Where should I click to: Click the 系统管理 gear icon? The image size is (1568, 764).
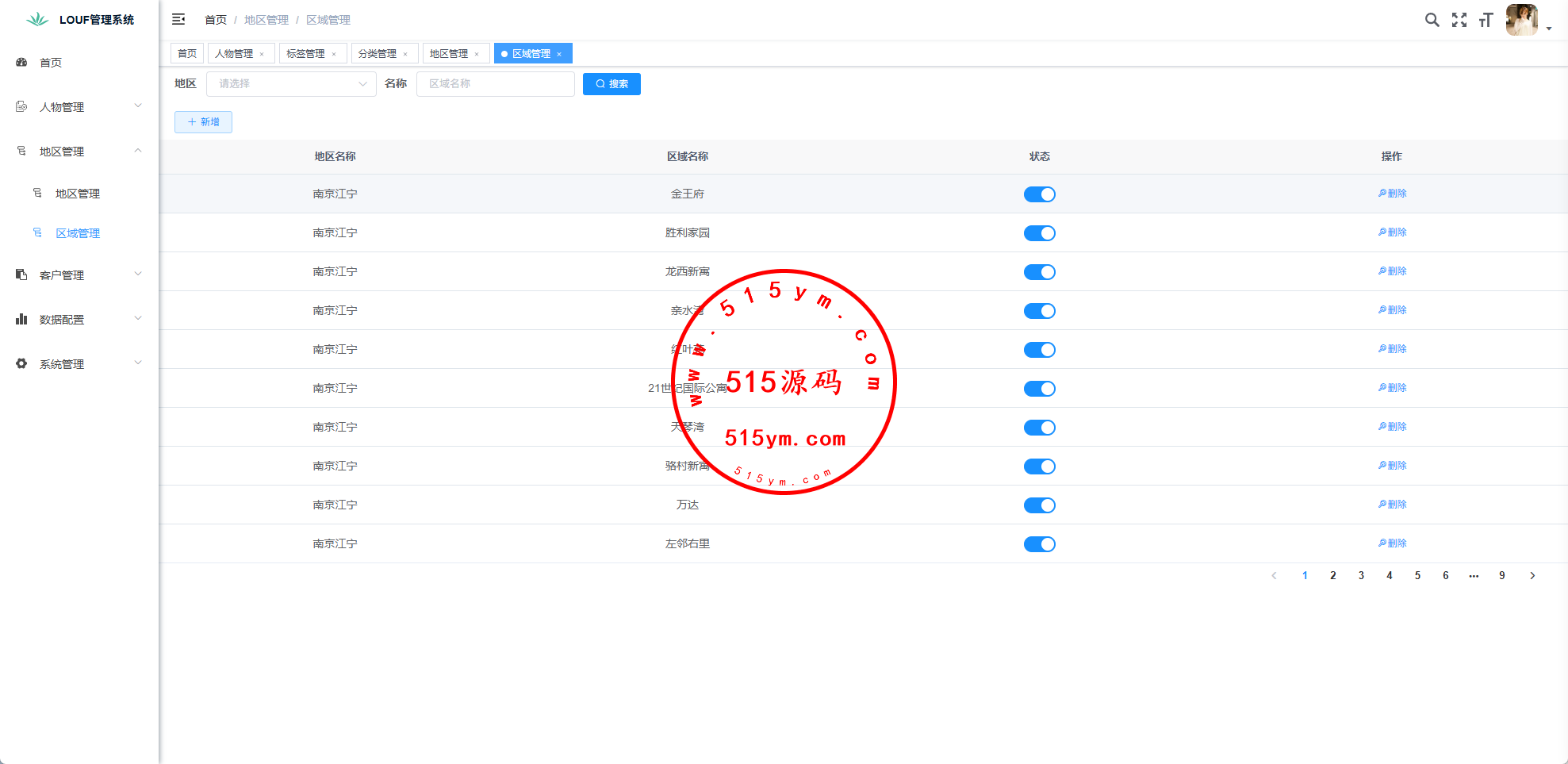[x=21, y=364]
